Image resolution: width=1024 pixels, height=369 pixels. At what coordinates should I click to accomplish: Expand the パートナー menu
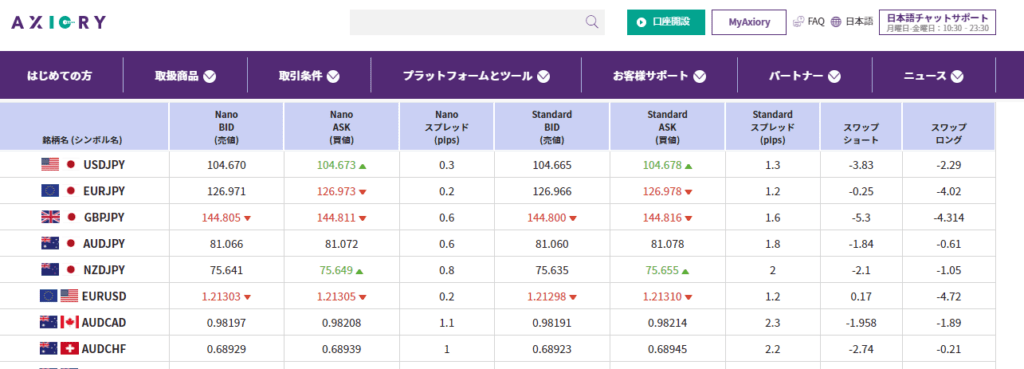[x=805, y=76]
